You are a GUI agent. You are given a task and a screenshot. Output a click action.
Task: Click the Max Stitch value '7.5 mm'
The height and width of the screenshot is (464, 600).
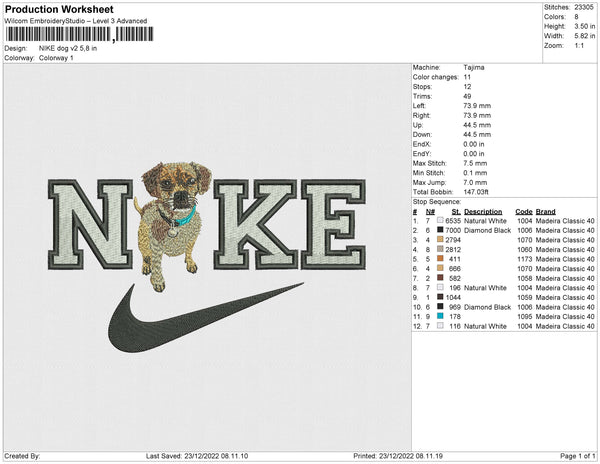click(x=475, y=163)
